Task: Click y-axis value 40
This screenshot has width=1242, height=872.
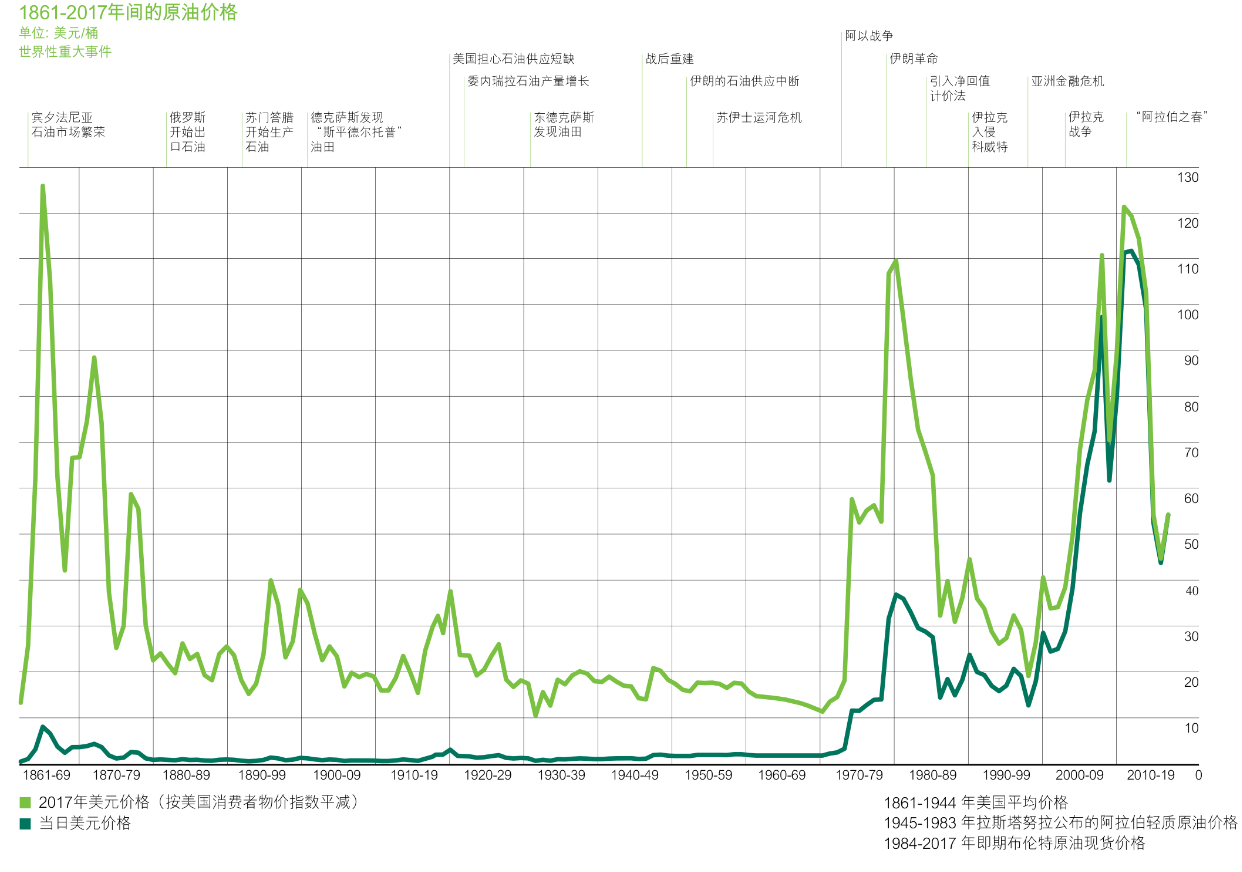Action: [1190, 589]
